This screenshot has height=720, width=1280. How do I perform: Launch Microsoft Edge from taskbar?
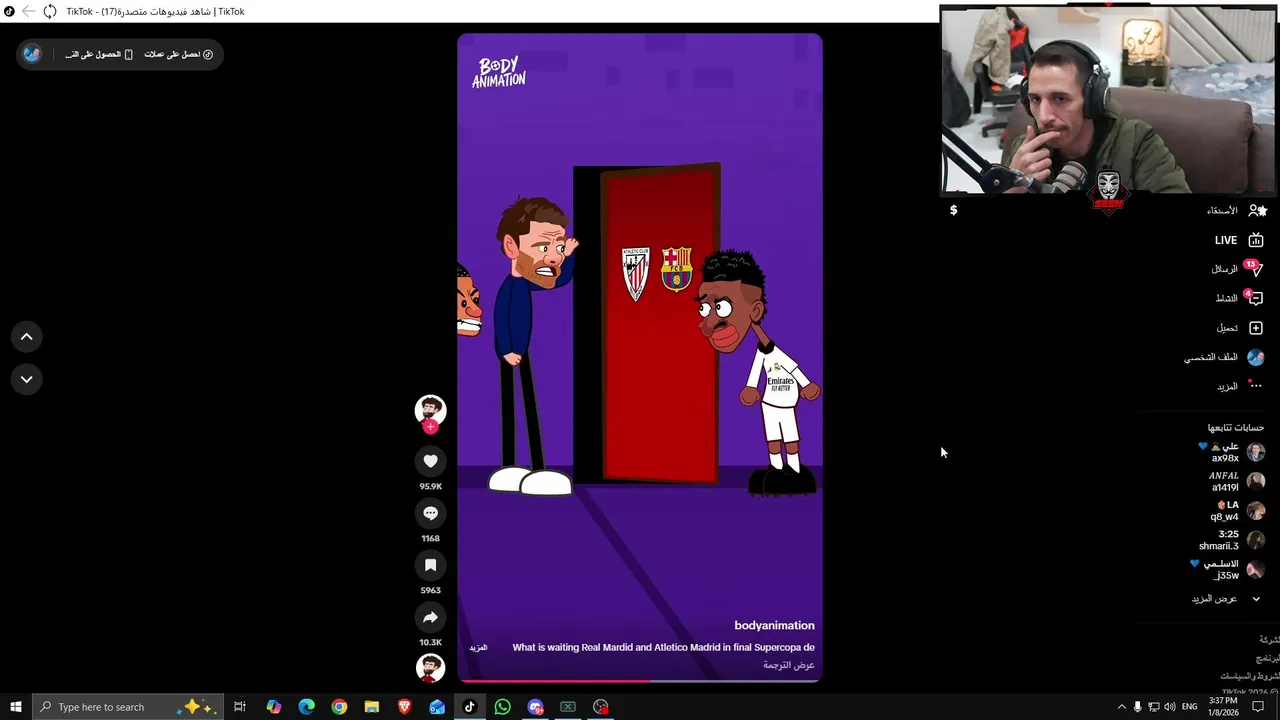click(307, 707)
